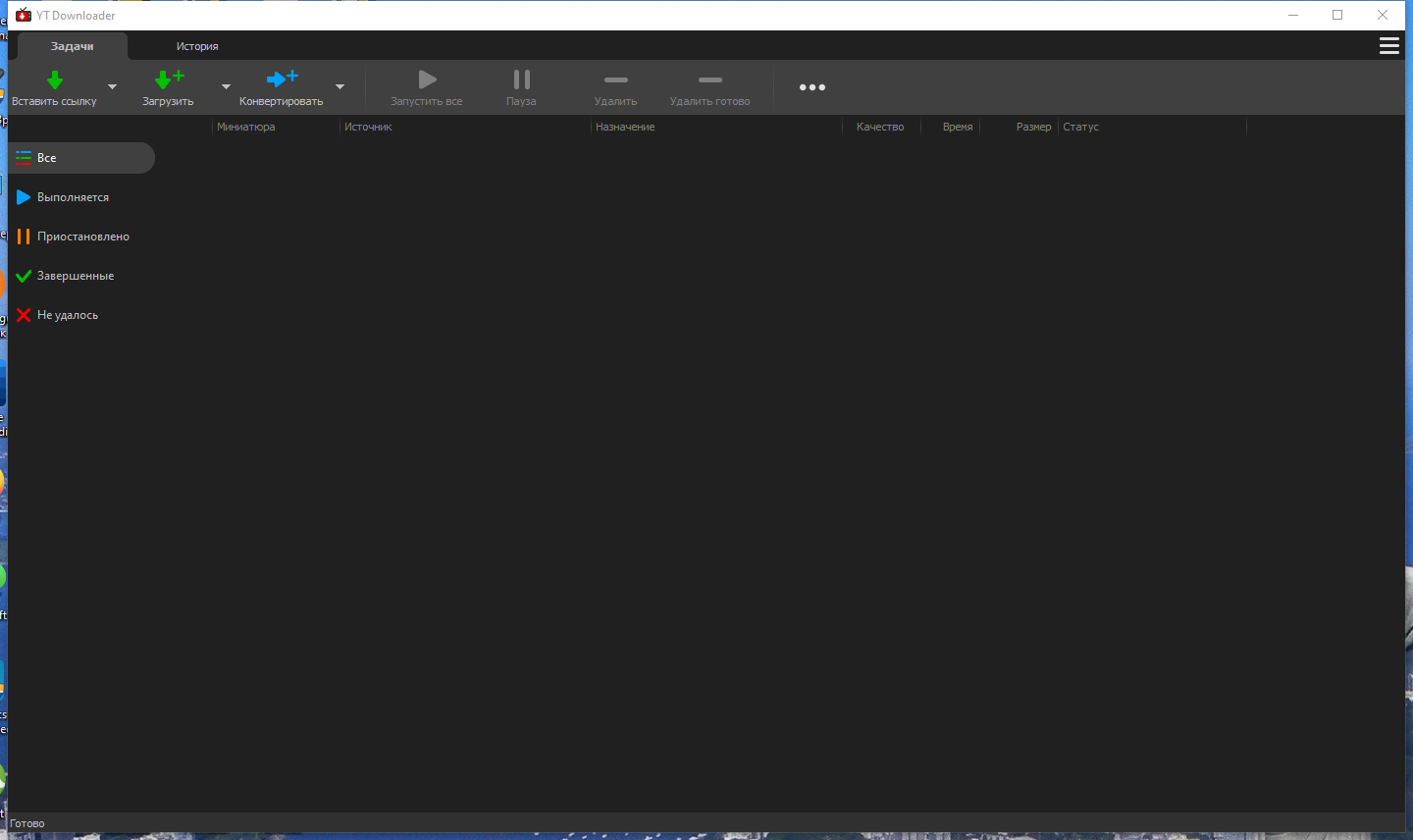Viewport: 1413px width, 840px height.
Task: Click the Удалить minus icon
Action: (x=616, y=79)
